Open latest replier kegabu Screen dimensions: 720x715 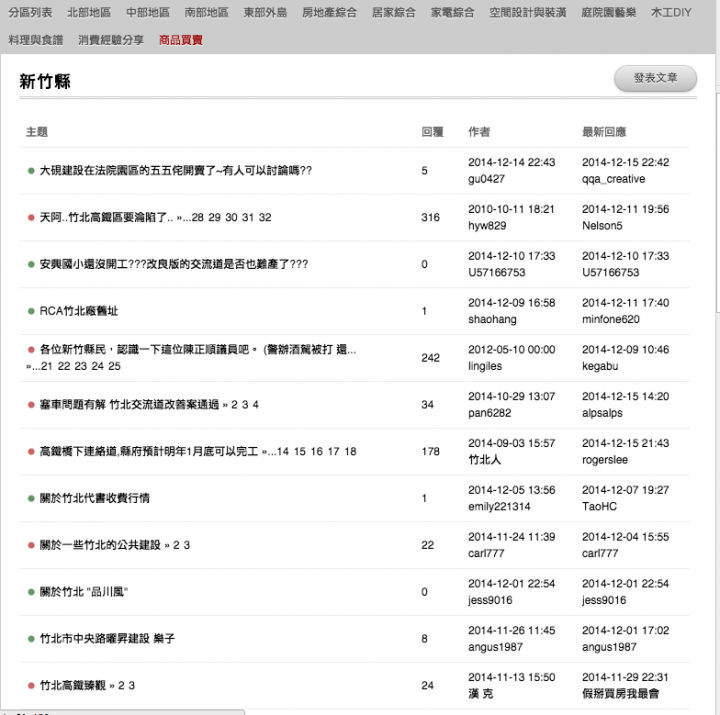coord(600,366)
